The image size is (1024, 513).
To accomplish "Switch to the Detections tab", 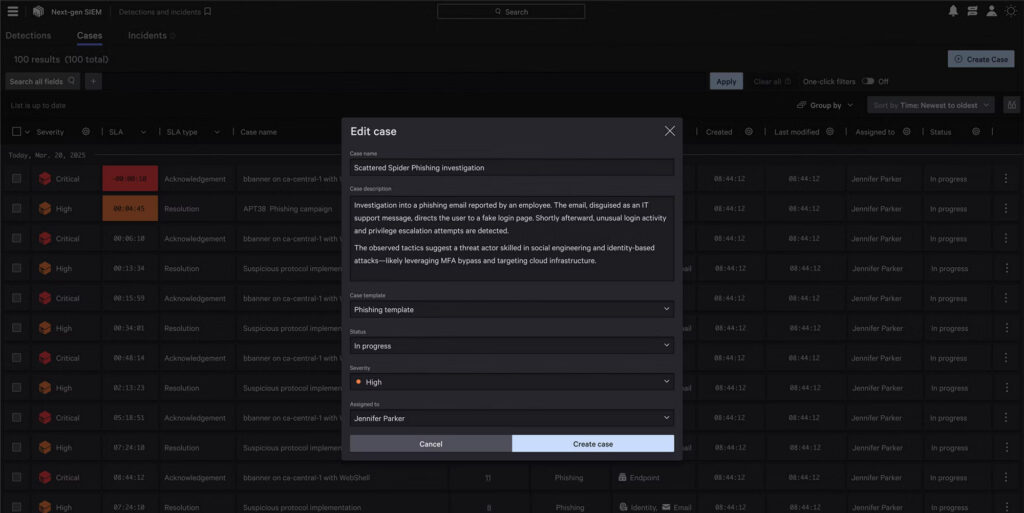I will [28, 36].
